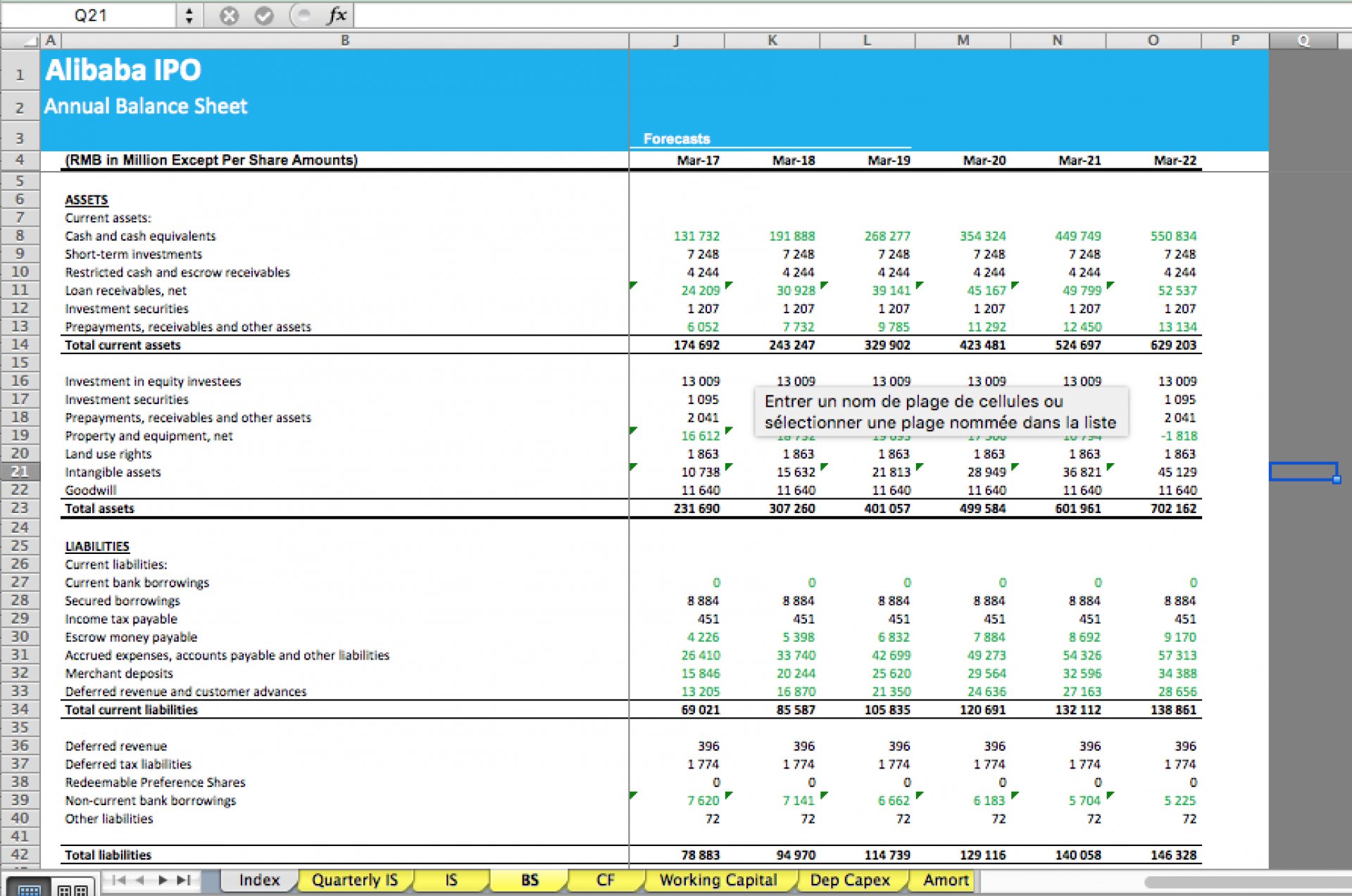Click the fx insert function icon
This screenshot has width=1352, height=896.
pyautogui.click(x=337, y=15)
